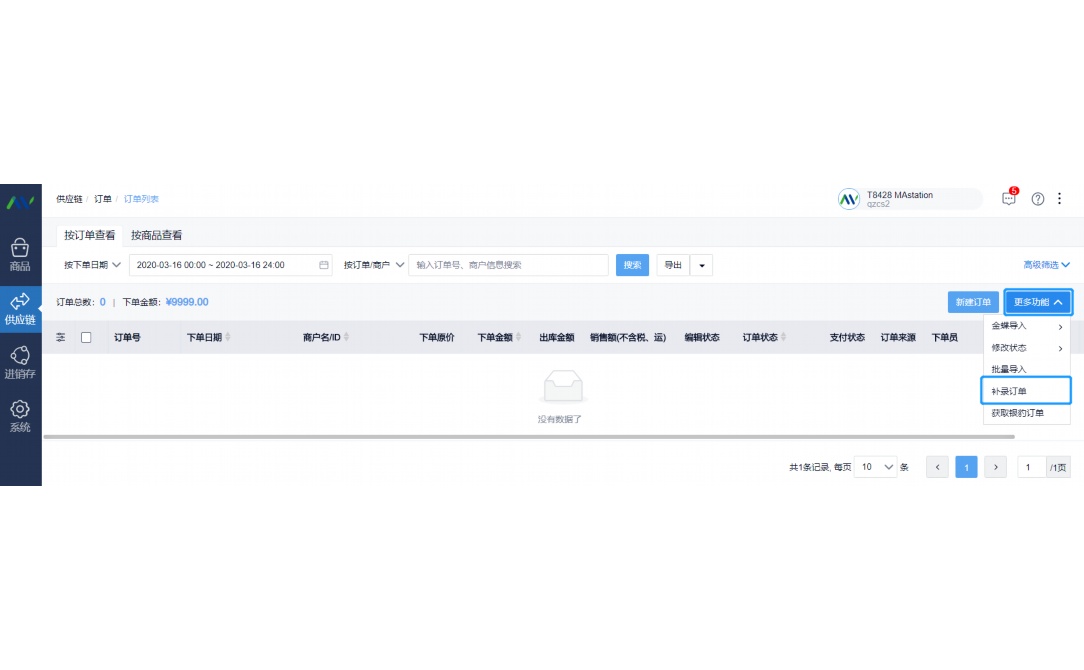Click the 新建订单 button
The height and width of the screenshot is (670, 1084).
point(972,302)
